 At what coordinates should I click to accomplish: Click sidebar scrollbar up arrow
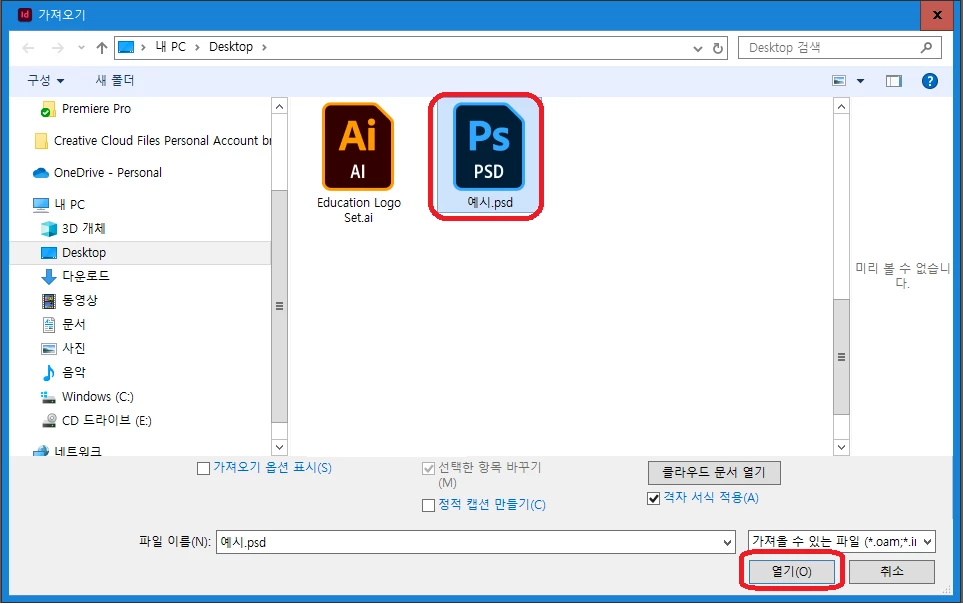pos(279,106)
